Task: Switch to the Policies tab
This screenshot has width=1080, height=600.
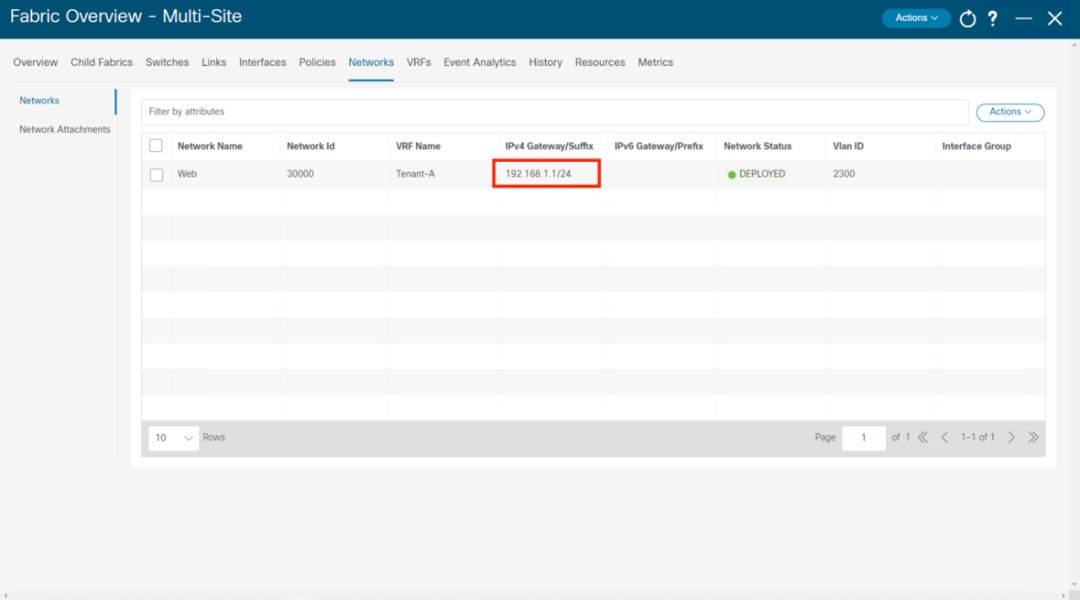Action: (317, 62)
